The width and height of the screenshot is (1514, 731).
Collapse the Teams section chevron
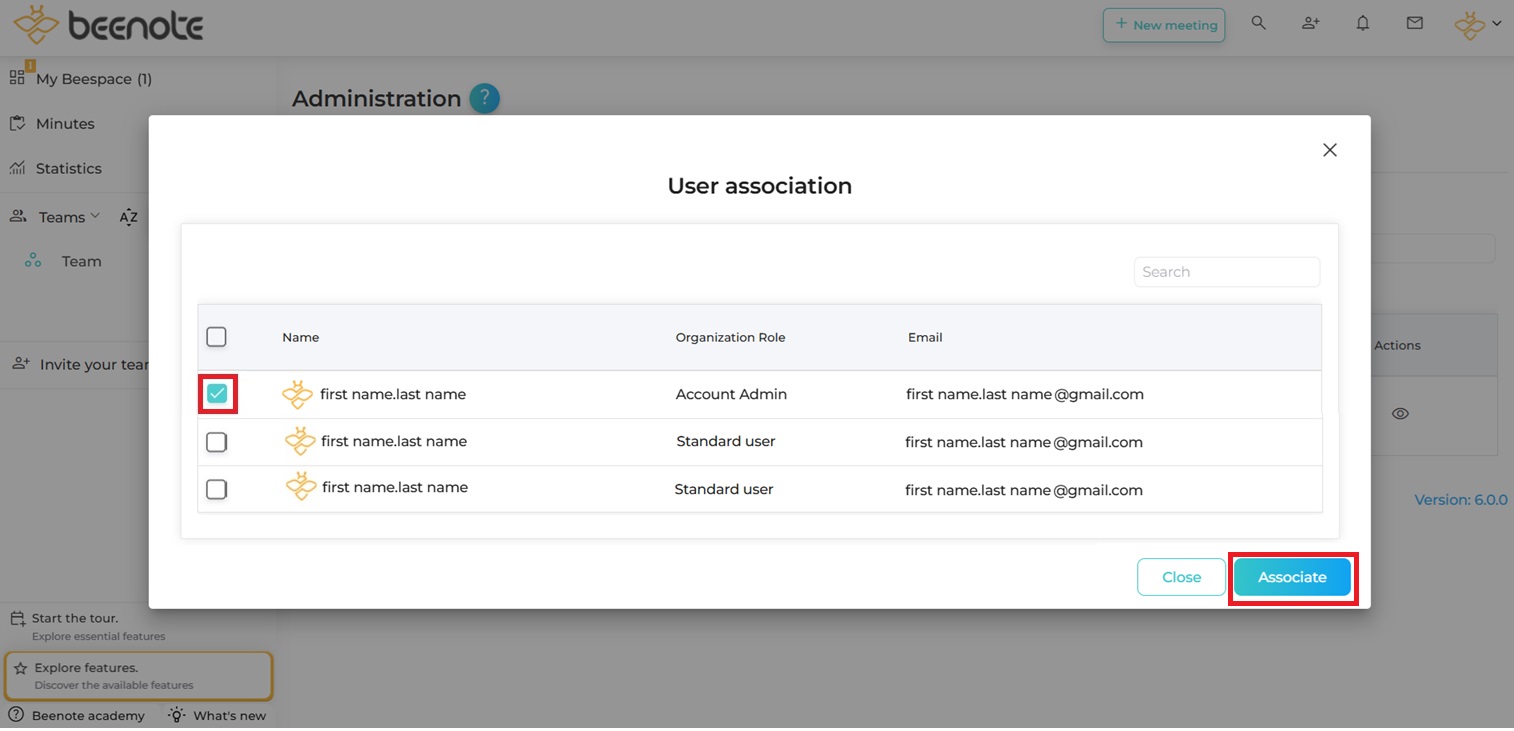[95, 216]
